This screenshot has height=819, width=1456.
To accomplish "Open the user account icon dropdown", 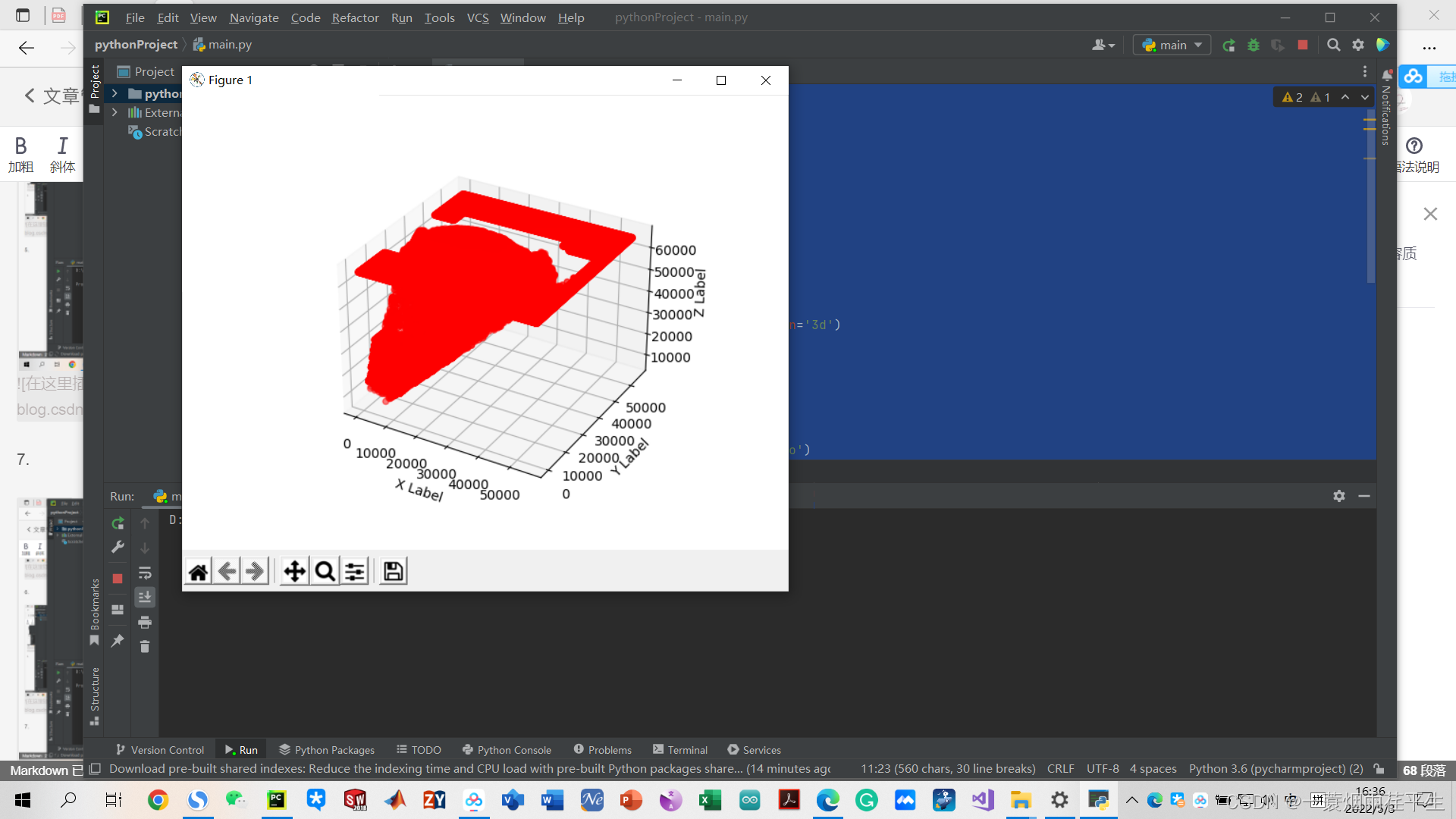I will (x=1103, y=45).
